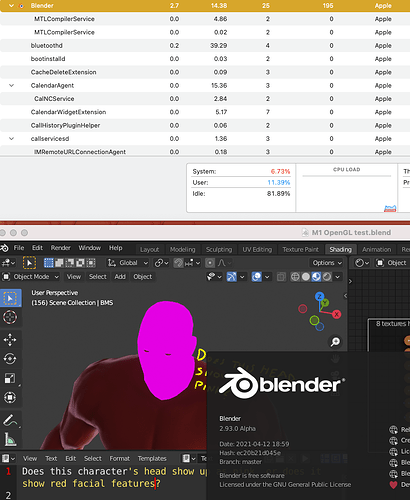The height and width of the screenshot is (500, 410).
Task: Open the viewport Add menu
Action: (x=120, y=277)
